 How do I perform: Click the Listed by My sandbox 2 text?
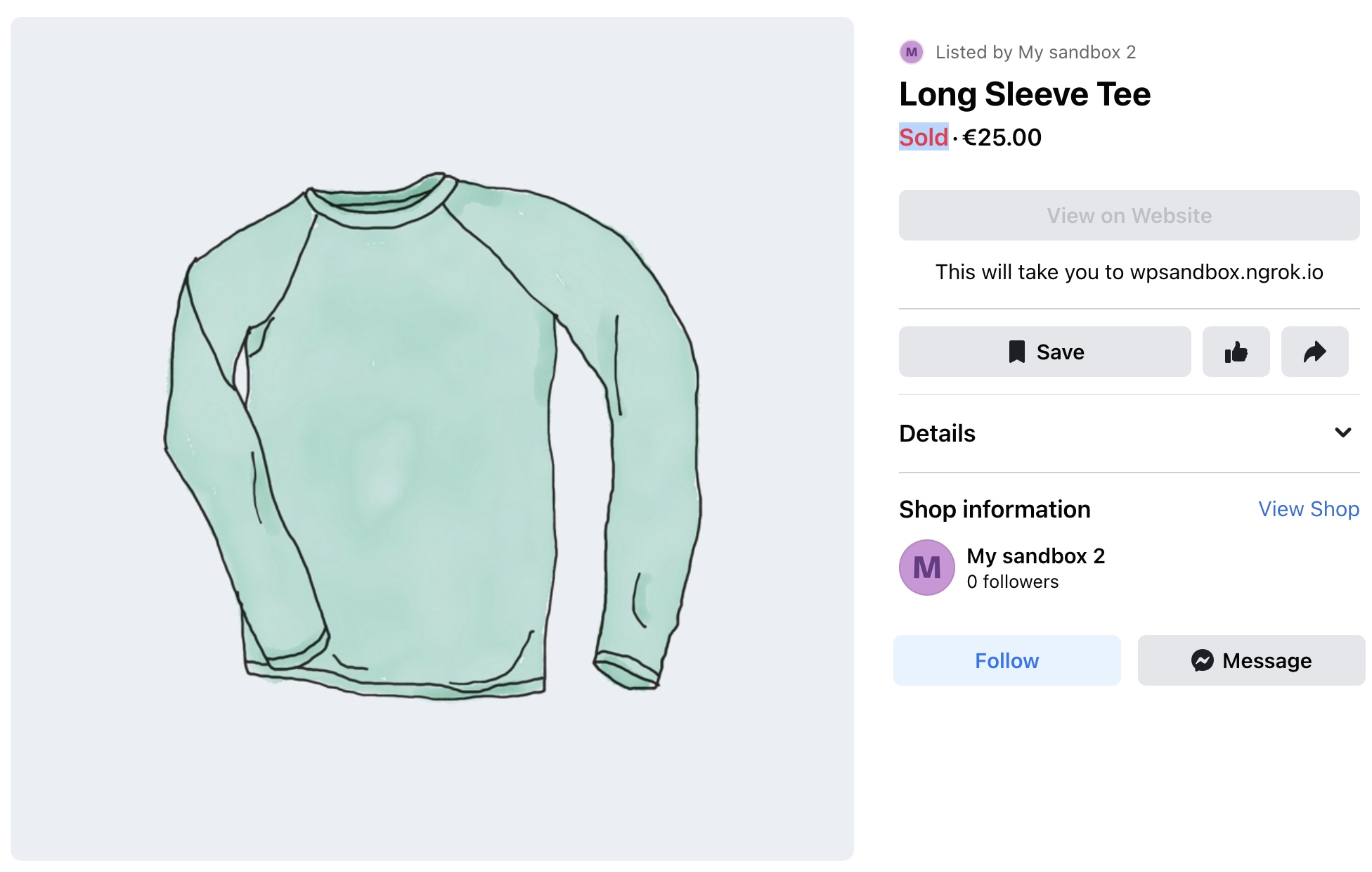[1035, 52]
